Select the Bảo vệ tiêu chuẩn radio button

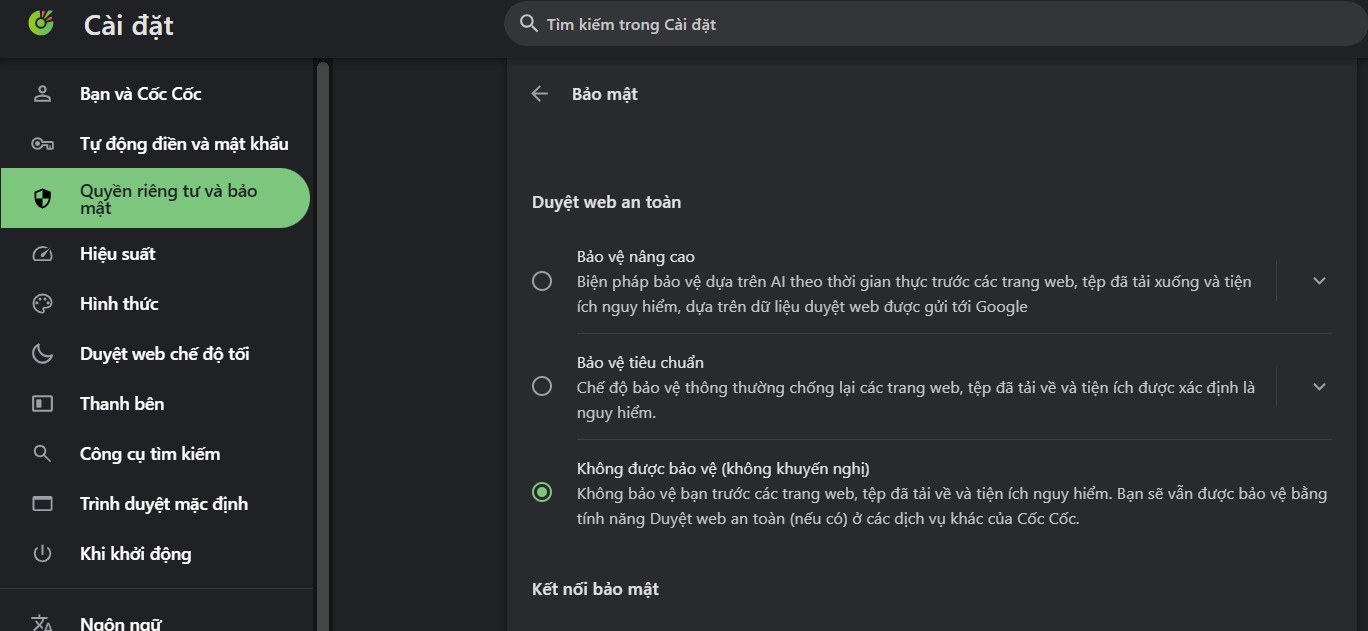(542, 386)
